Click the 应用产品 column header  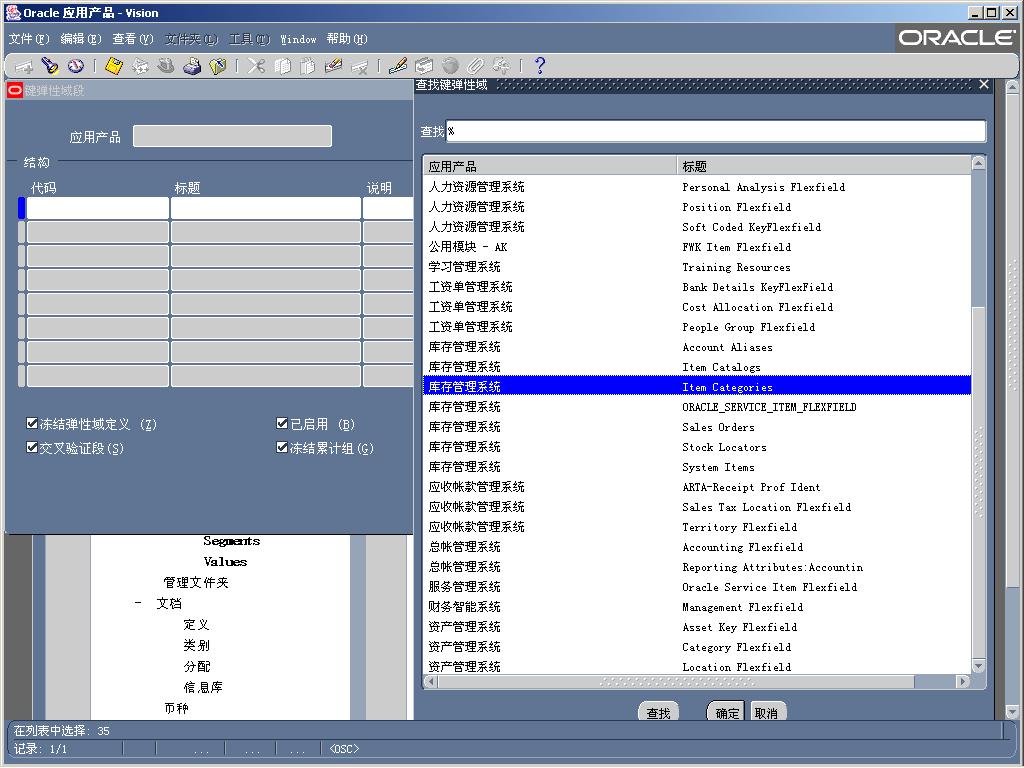click(550, 166)
